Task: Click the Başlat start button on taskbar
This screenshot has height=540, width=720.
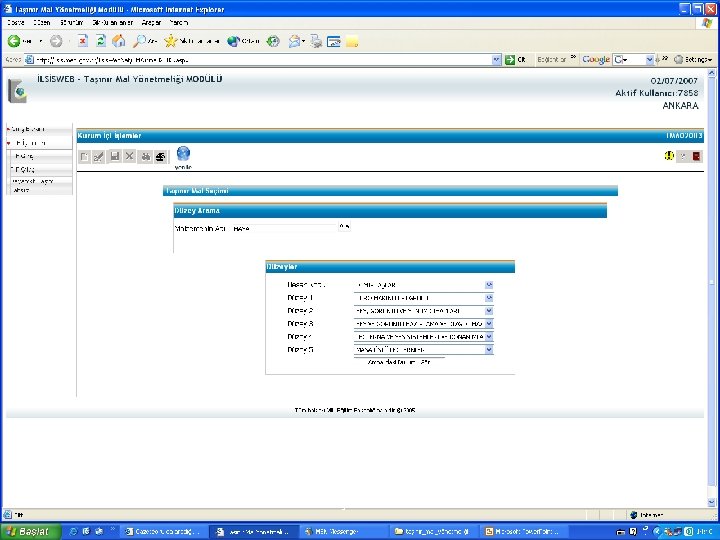Action: tap(30, 531)
